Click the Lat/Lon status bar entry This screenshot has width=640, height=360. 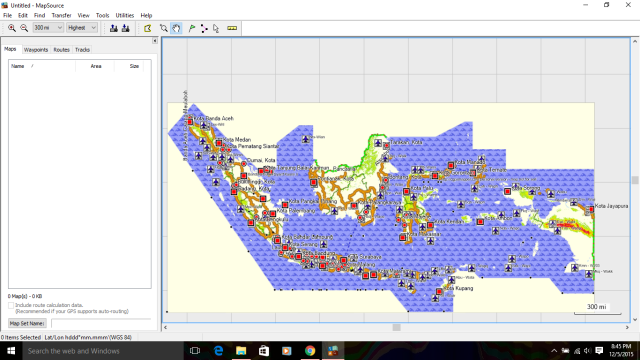(88, 338)
